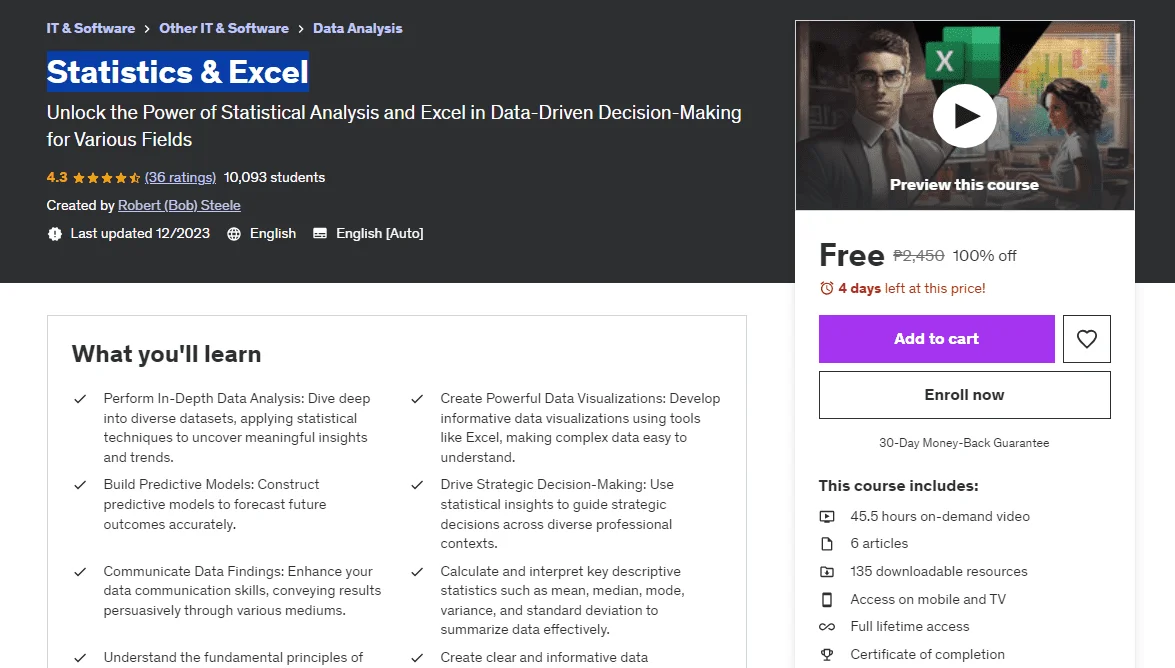The height and width of the screenshot is (668, 1175).
Task: Add course to wishlist with heart icon
Action: [x=1087, y=339]
